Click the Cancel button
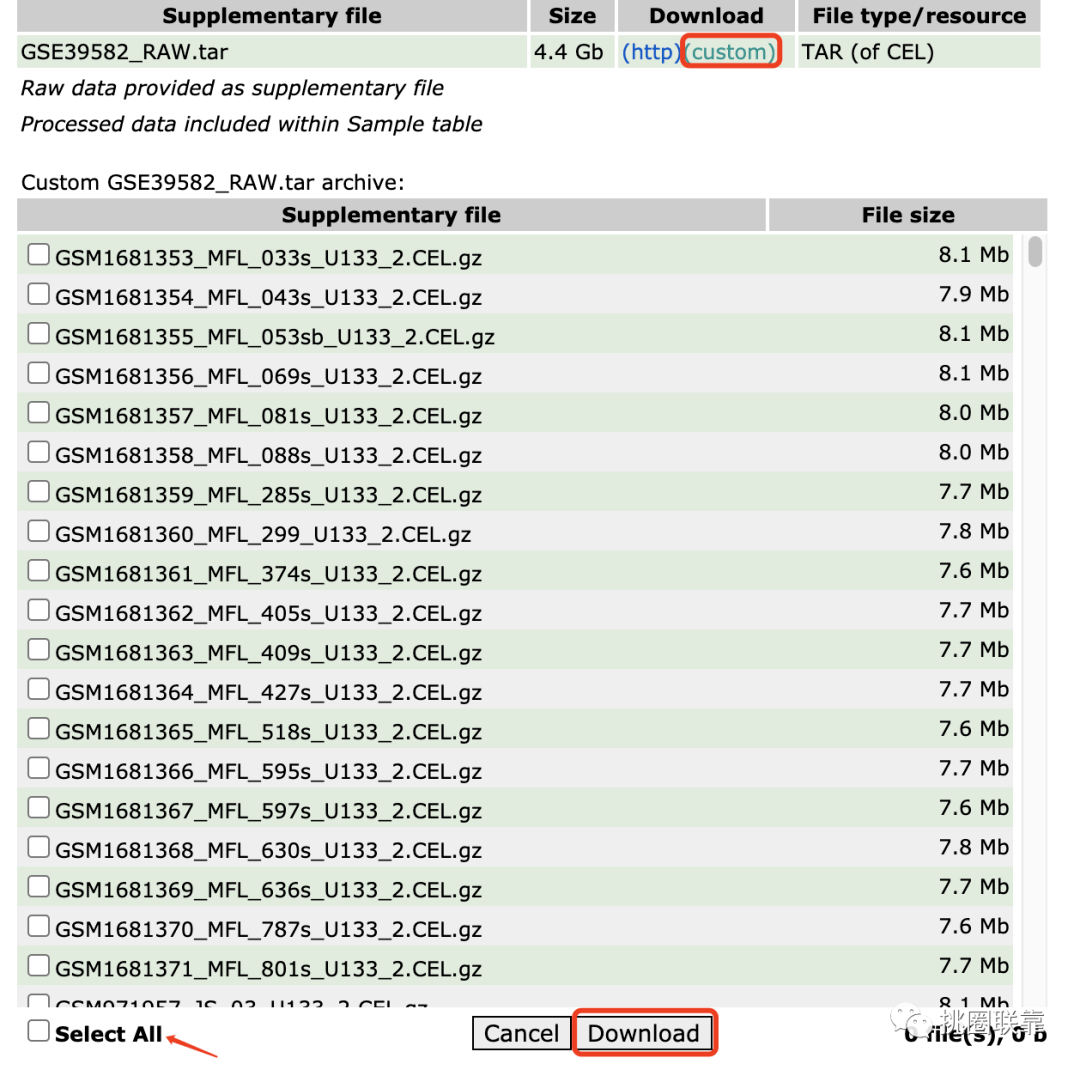Image resolution: width=1080 pixels, height=1070 pixels. [521, 1033]
